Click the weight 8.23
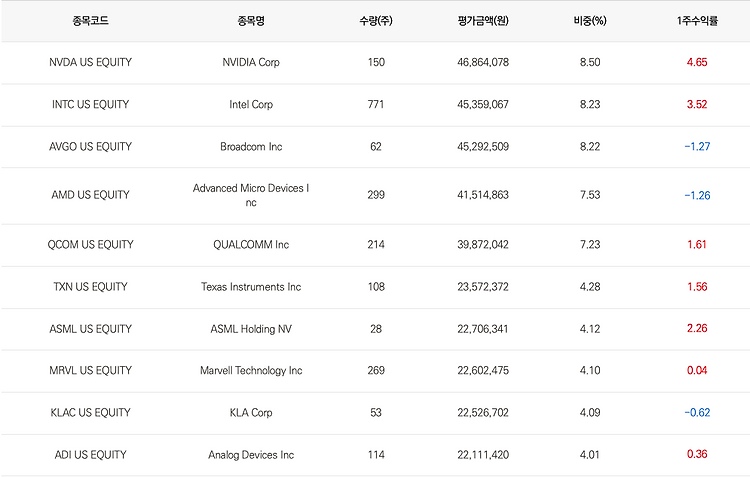Viewport: 750px width, 477px height. [590, 104]
